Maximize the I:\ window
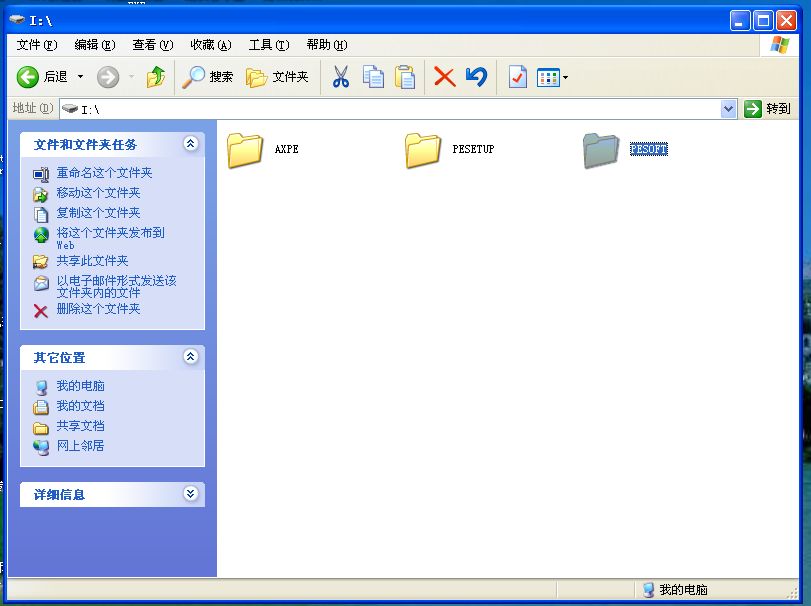This screenshot has width=811, height=606. [x=763, y=21]
